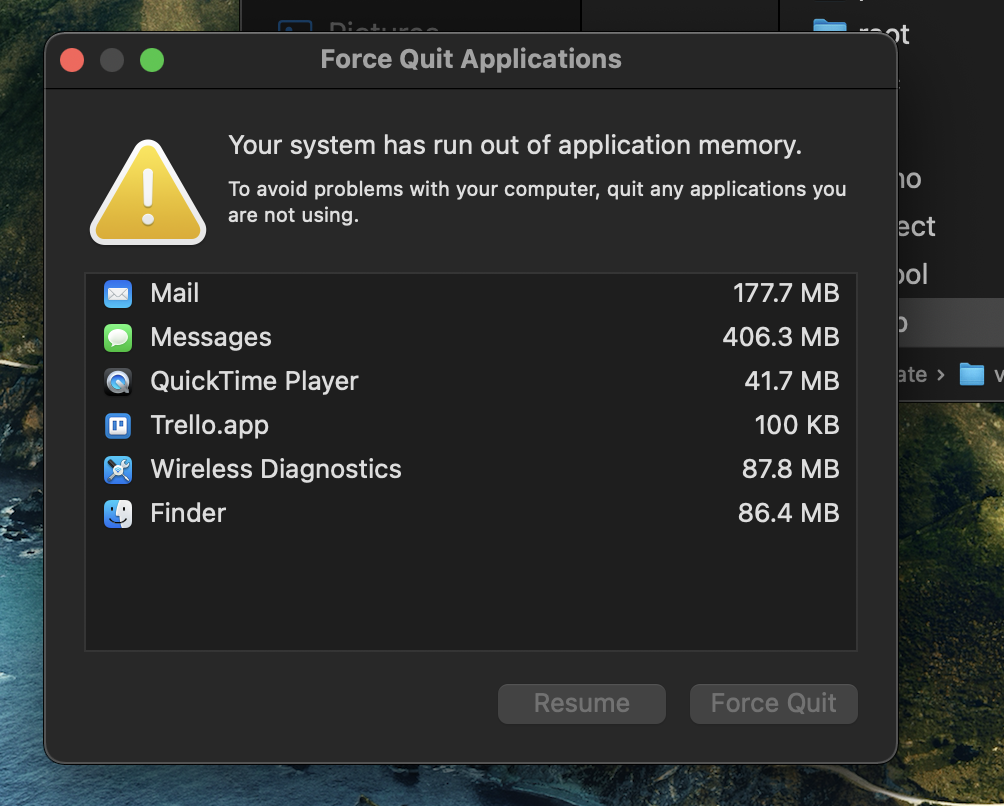Click the blue Trello icon
This screenshot has height=806, width=1004.
pos(118,426)
